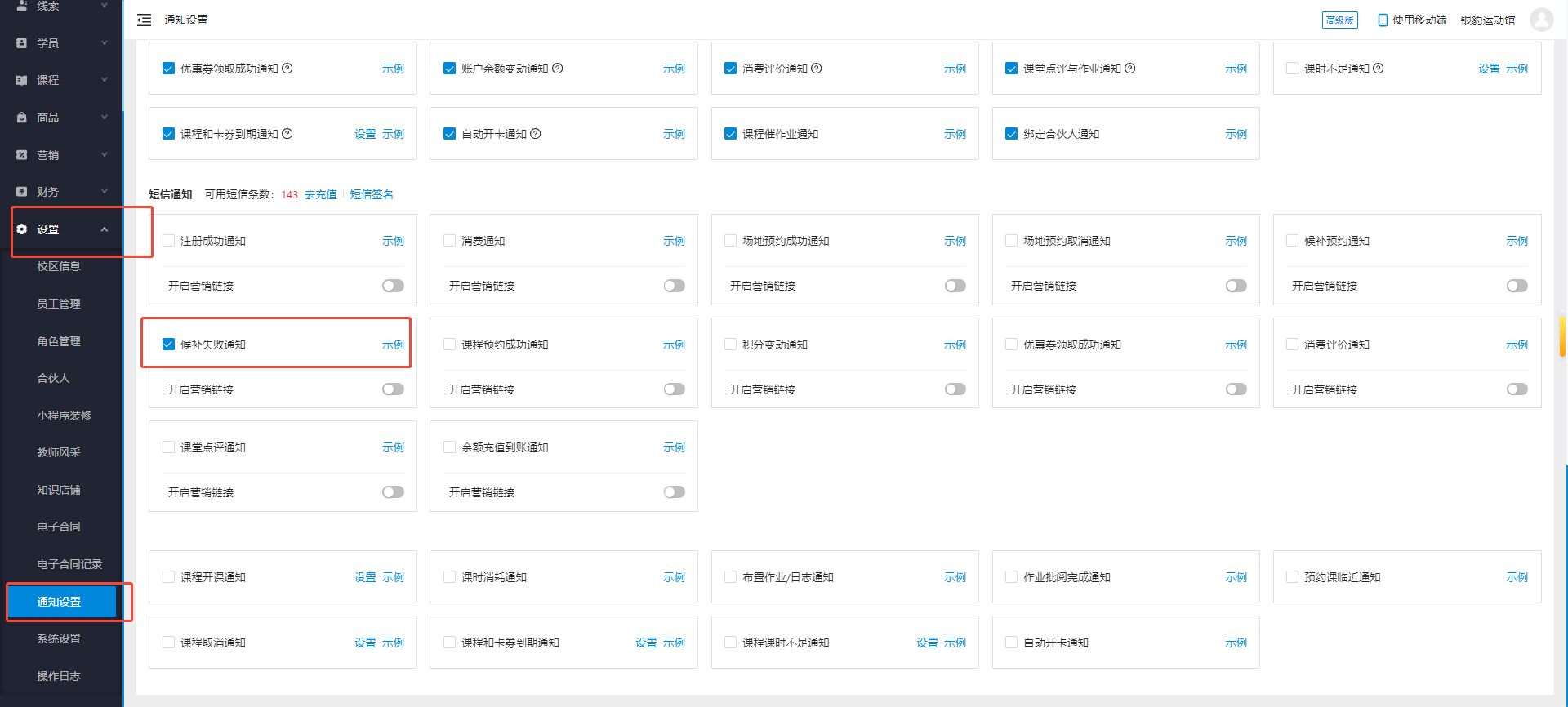Click the 商品 bag icon
The width and height of the screenshot is (1568, 707).
pyautogui.click(x=22, y=118)
